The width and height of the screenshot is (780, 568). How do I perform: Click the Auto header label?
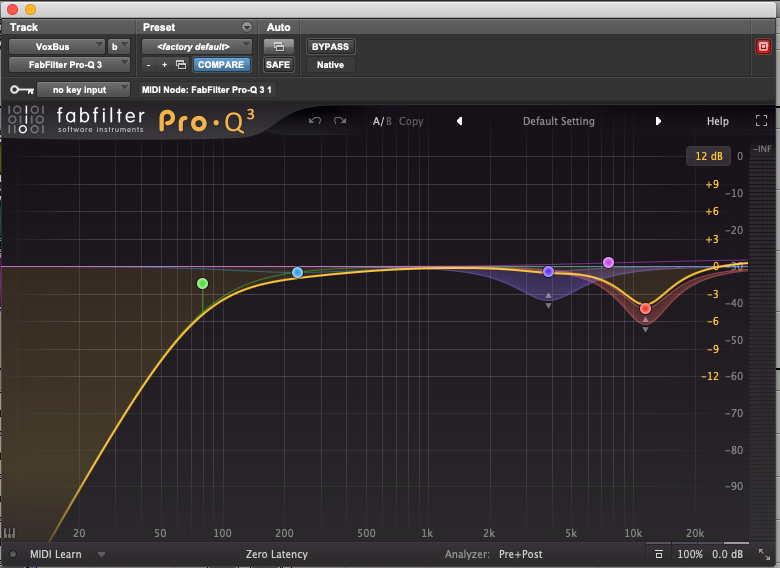pos(279,27)
